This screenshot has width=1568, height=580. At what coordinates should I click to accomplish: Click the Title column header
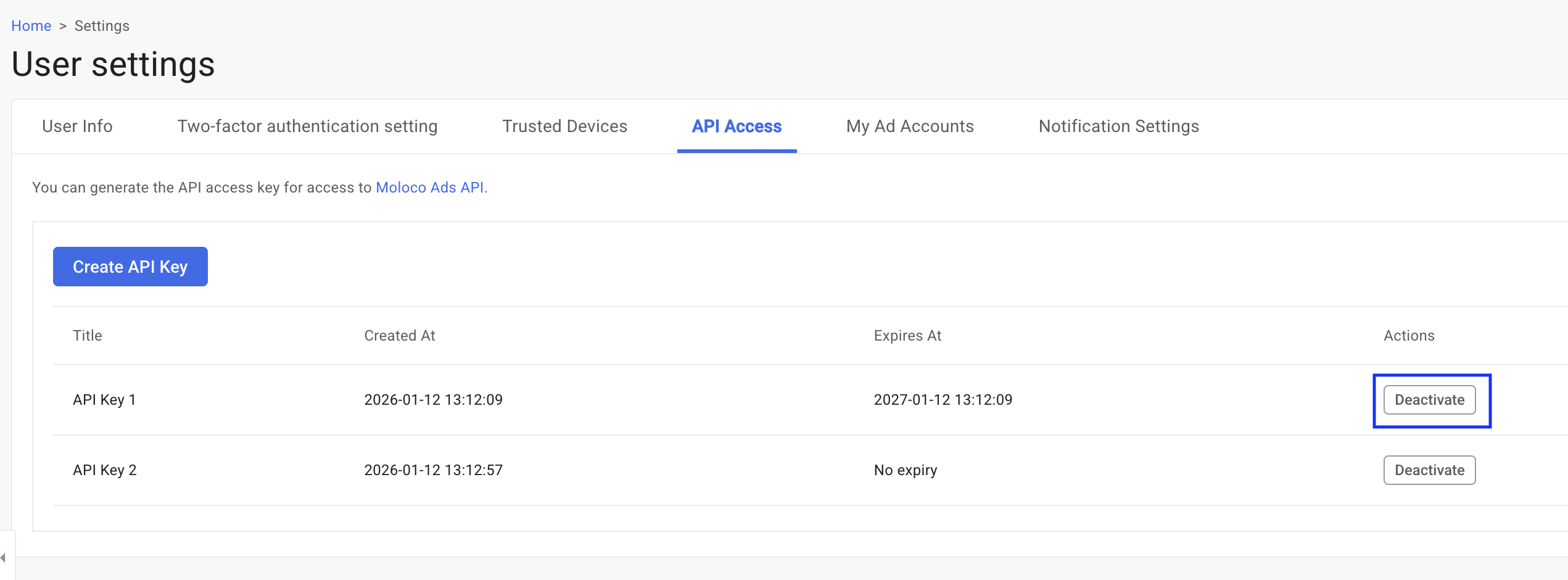point(88,336)
